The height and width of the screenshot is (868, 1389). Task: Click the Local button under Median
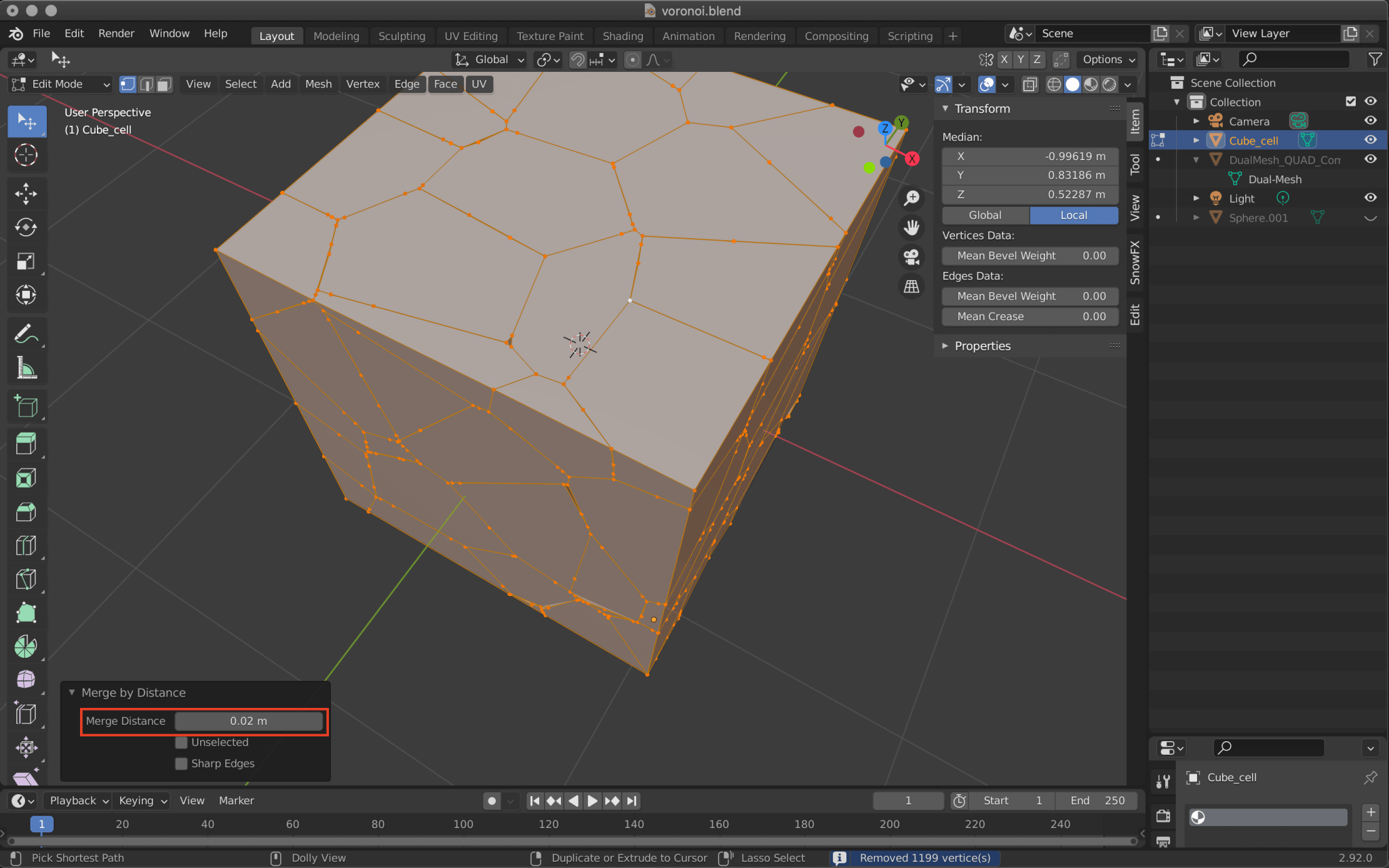click(x=1073, y=215)
